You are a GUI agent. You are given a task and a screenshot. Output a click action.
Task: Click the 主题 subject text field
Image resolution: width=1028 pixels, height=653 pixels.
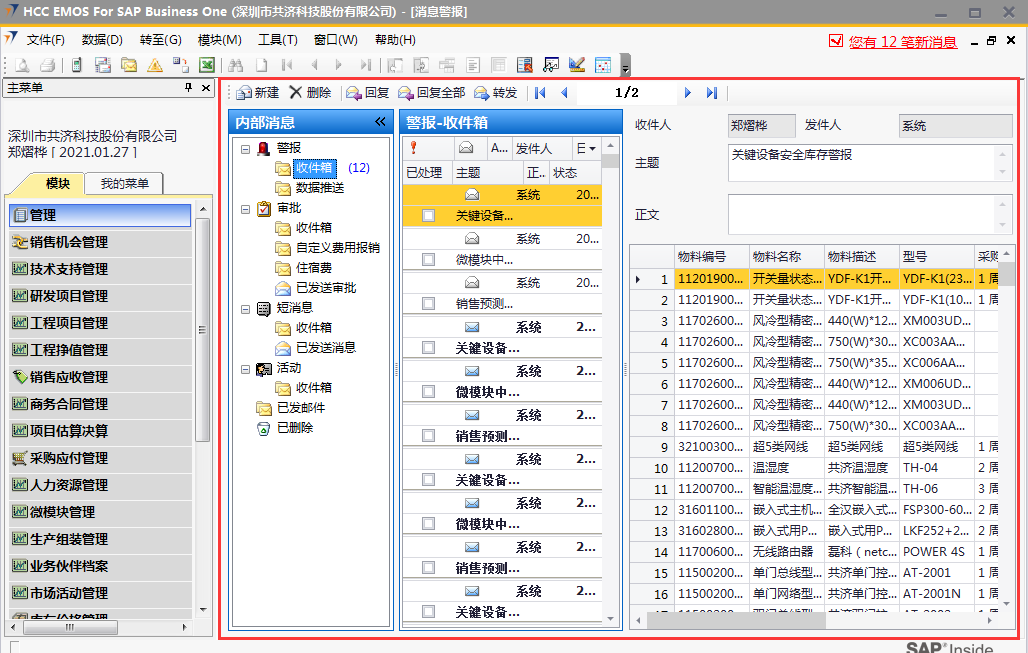(x=860, y=162)
